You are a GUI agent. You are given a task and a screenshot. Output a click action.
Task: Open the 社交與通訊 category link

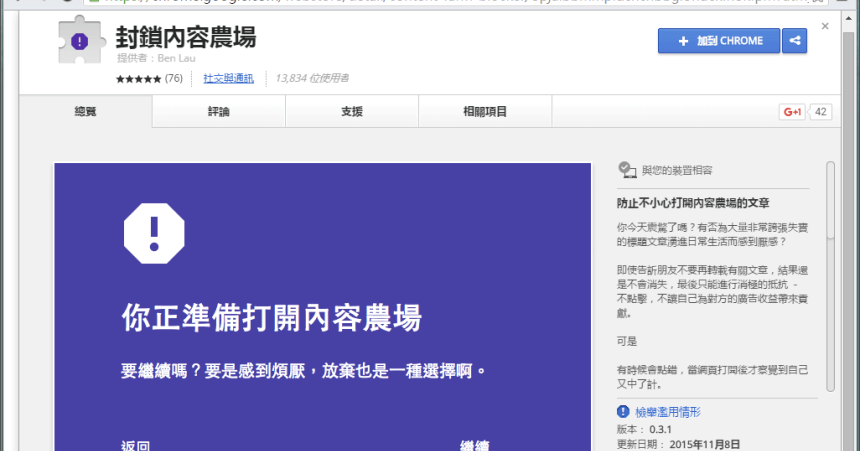pos(228,78)
